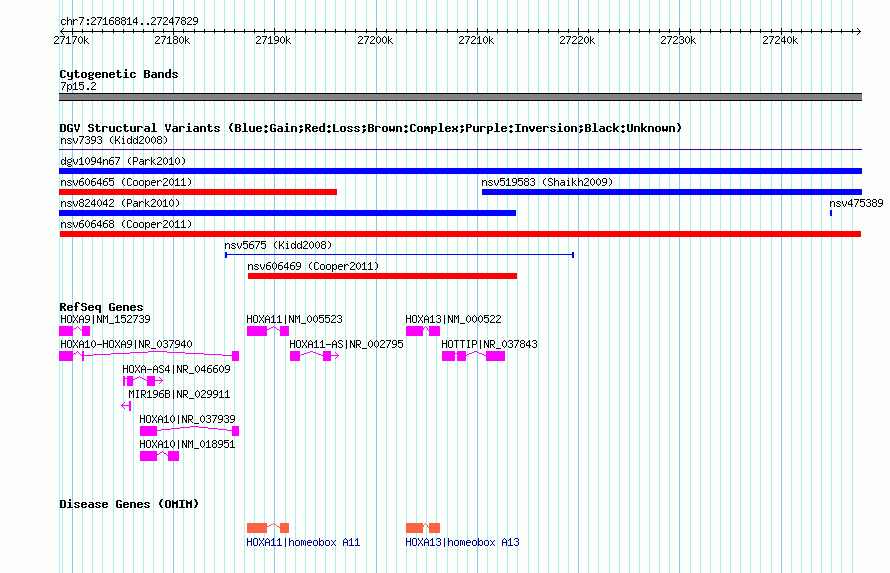Select the nsv519583 (Shaikh2009) label
890x573 pixels.
point(547,182)
